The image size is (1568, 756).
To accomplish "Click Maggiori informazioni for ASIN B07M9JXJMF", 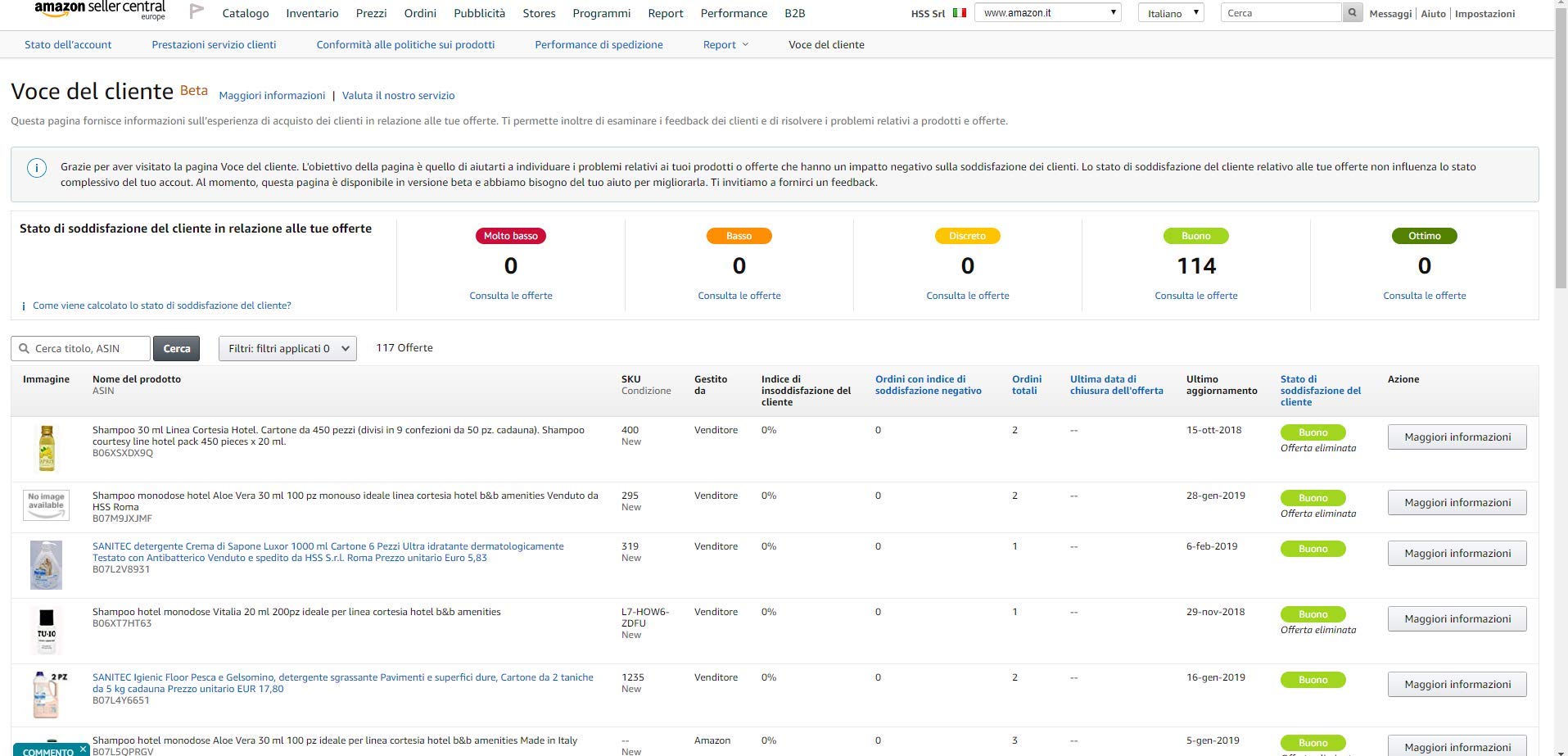I will pos(1457,502).
